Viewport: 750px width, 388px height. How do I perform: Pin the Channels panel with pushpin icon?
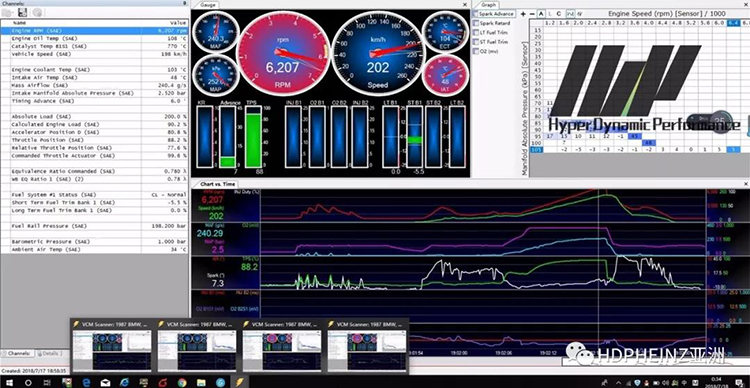tap(185, 3)
